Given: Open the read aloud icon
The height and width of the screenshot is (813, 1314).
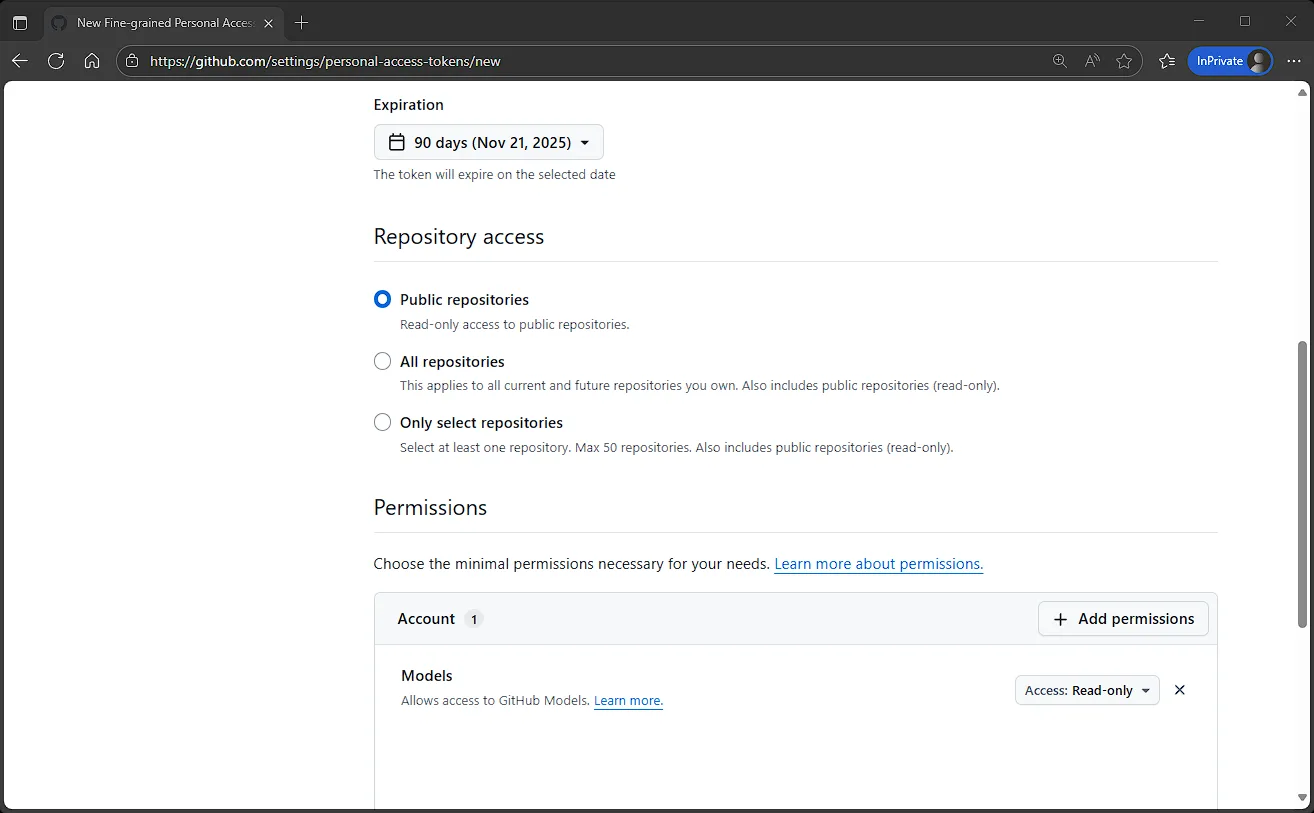Looking at the screenshot, I should [x=1092, y=61].
